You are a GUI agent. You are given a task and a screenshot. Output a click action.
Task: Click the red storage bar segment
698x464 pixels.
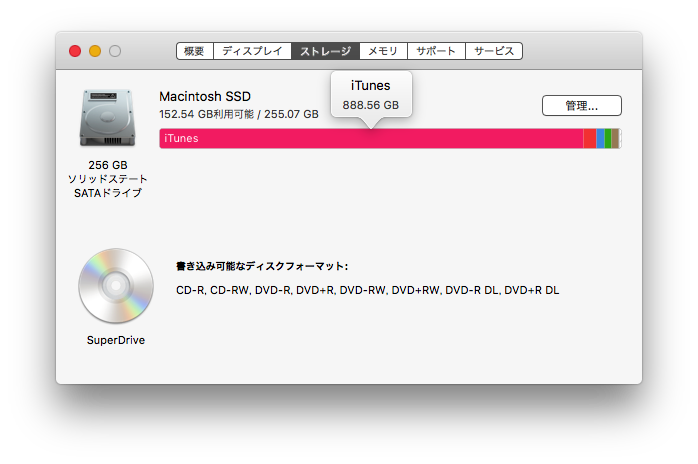(590, 138)
